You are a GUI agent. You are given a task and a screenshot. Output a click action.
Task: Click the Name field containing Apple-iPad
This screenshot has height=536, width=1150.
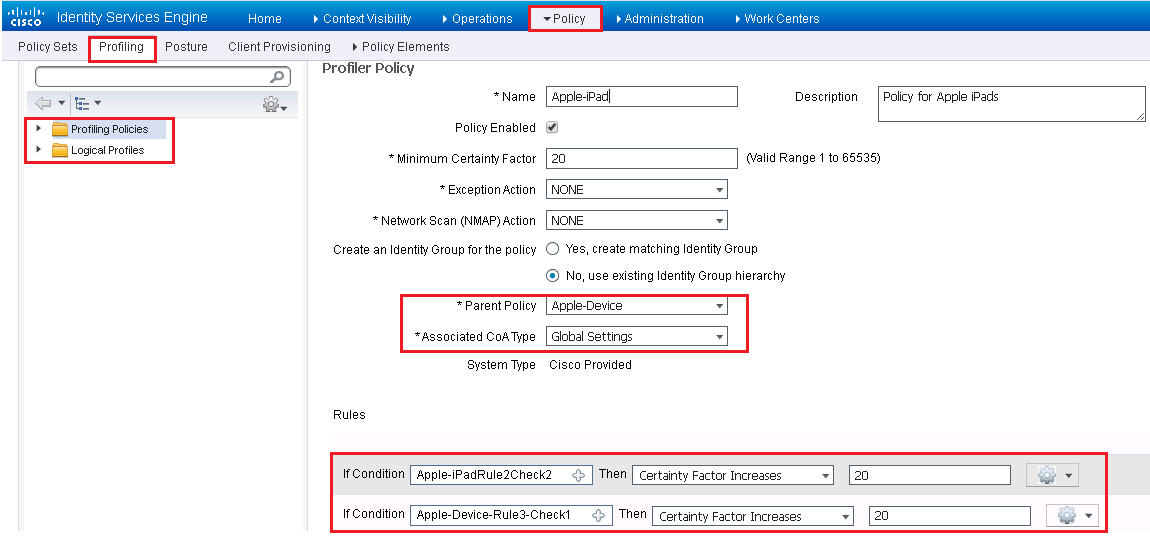coord(642,96)
